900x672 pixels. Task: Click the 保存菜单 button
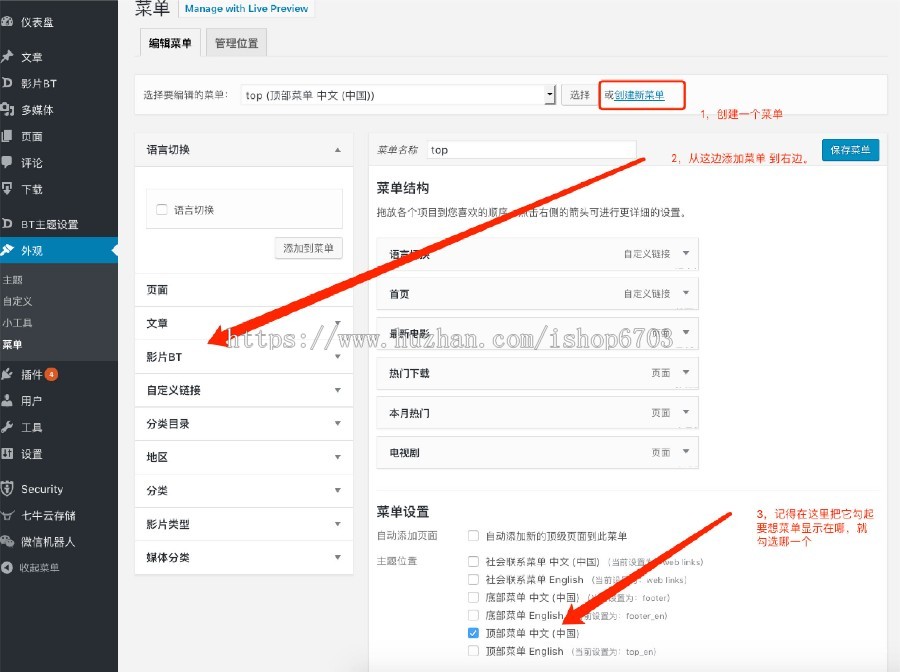coord(850,150)
